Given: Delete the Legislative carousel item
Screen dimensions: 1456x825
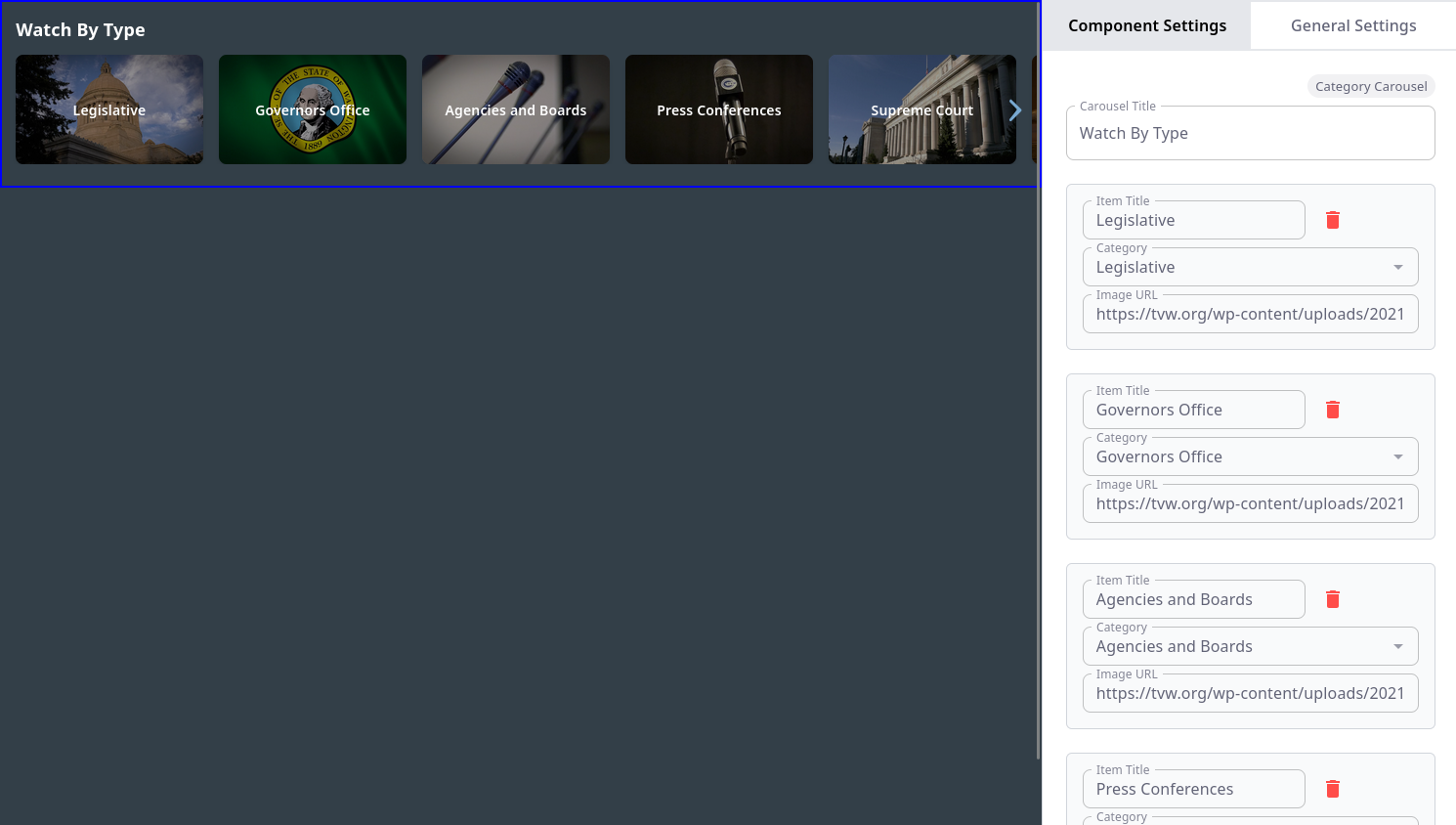Looking at the screenshot, I should tap(1332, 220).
